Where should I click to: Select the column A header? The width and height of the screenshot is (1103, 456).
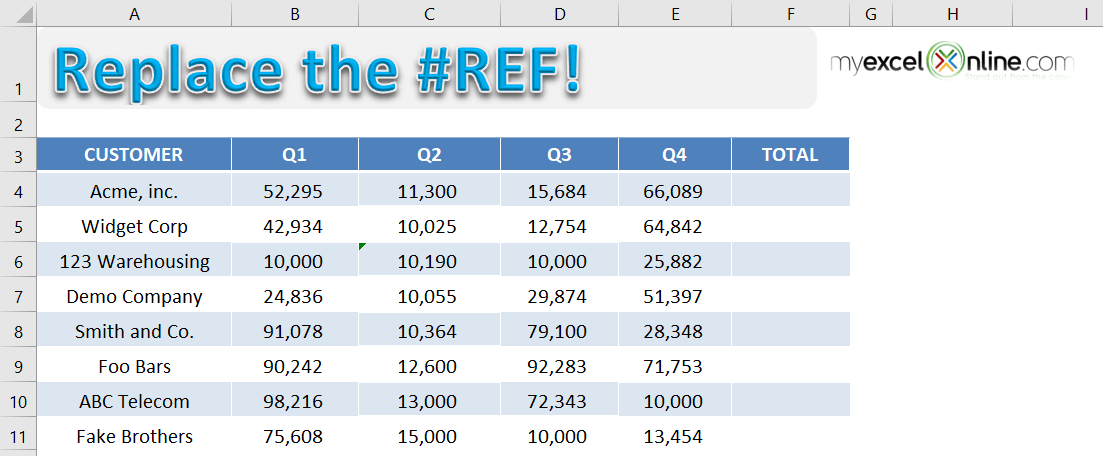(134, 13)
